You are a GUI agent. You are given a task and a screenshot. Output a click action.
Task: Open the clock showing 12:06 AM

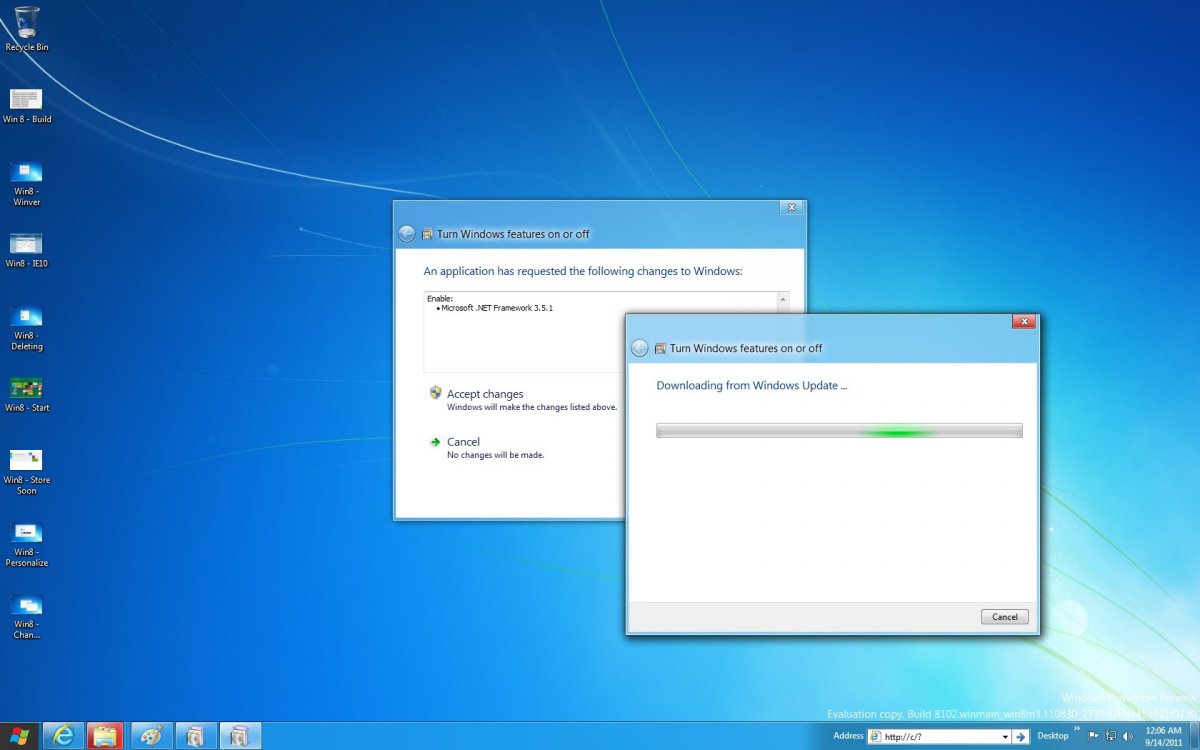tap(1163, 736)
